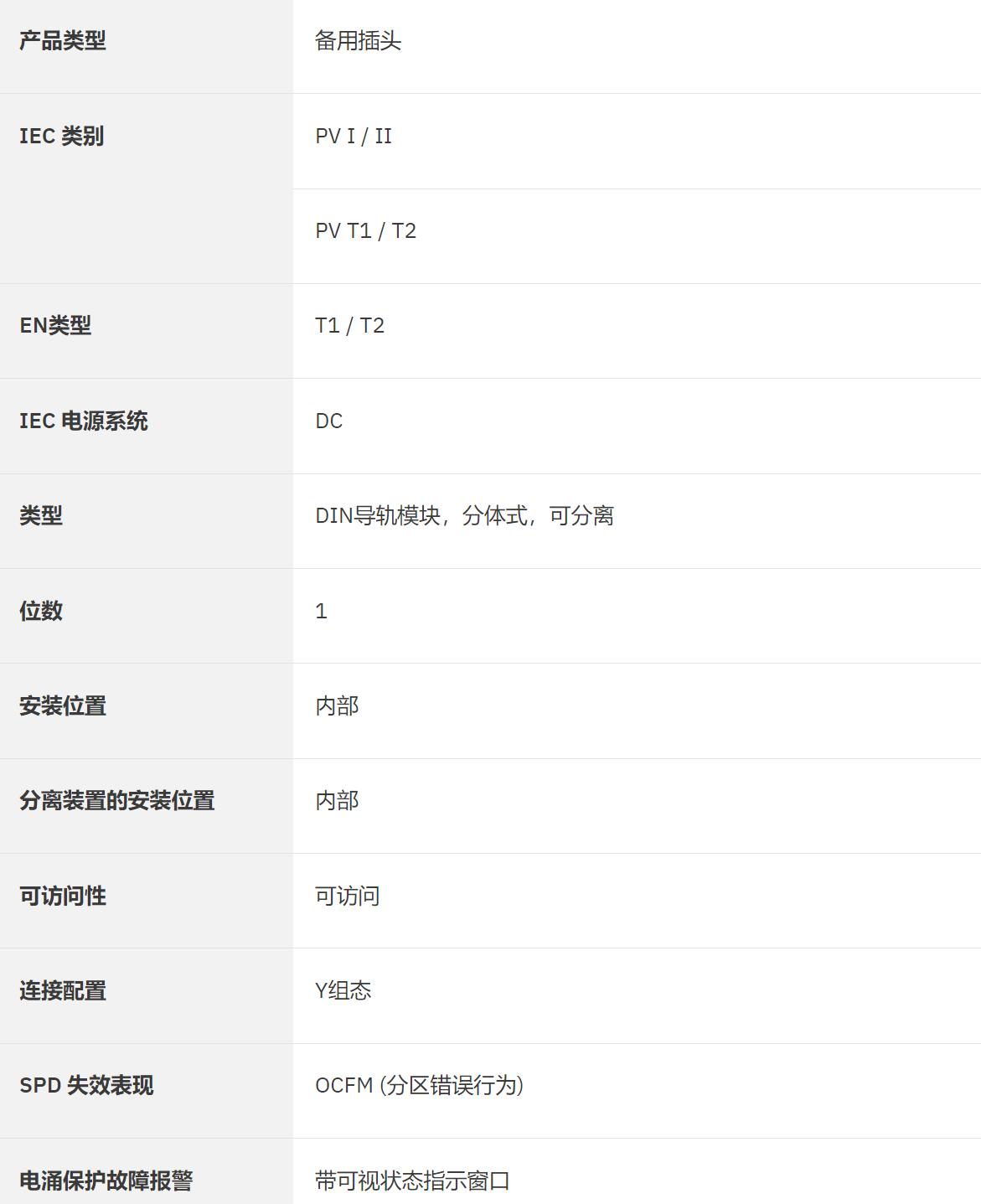This screenshot has height=1204, width=981.
Task: Click the 连接配置 row label
Action: (63, 990)
